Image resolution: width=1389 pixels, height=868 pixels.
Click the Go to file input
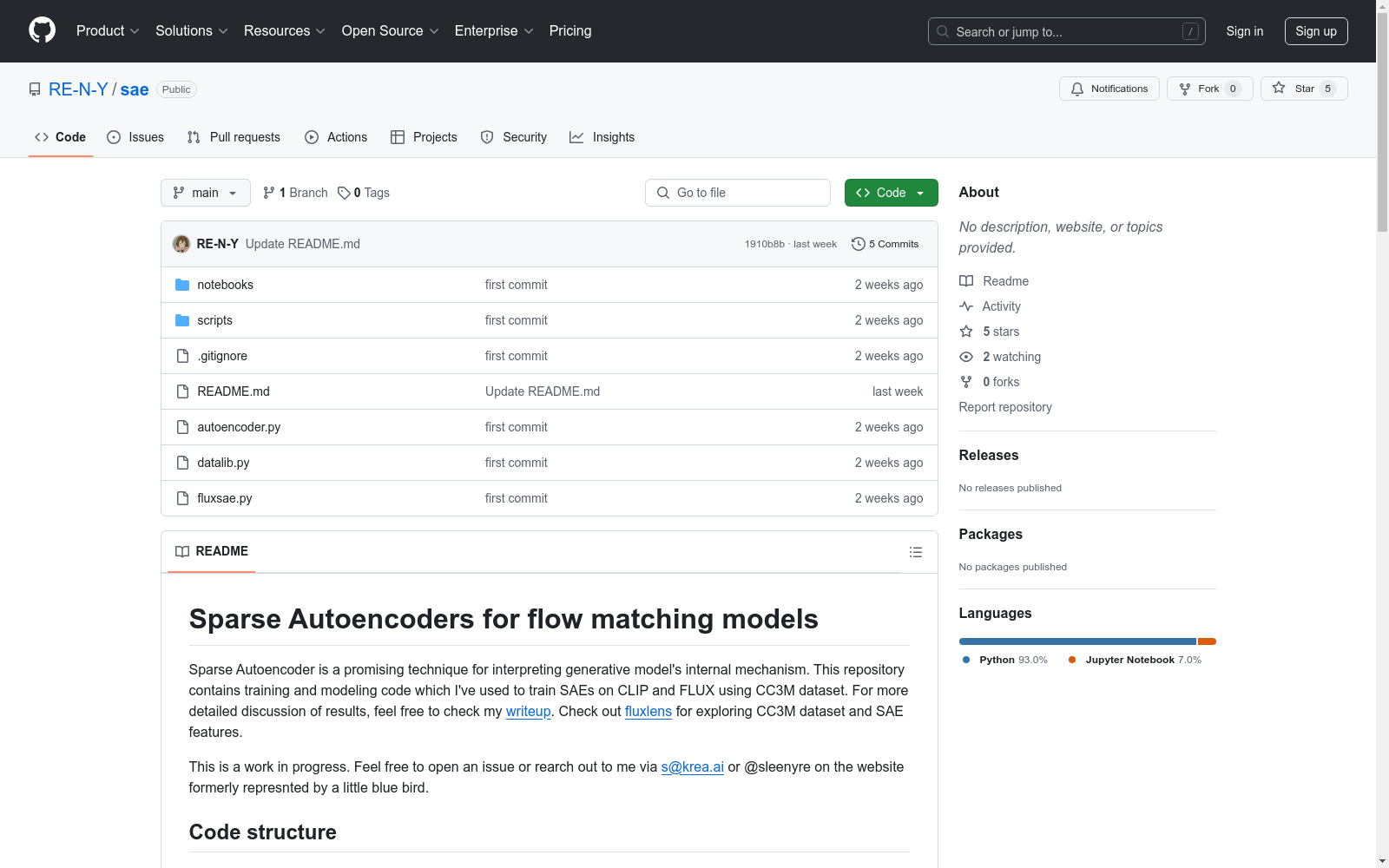[x=738, y=193]
